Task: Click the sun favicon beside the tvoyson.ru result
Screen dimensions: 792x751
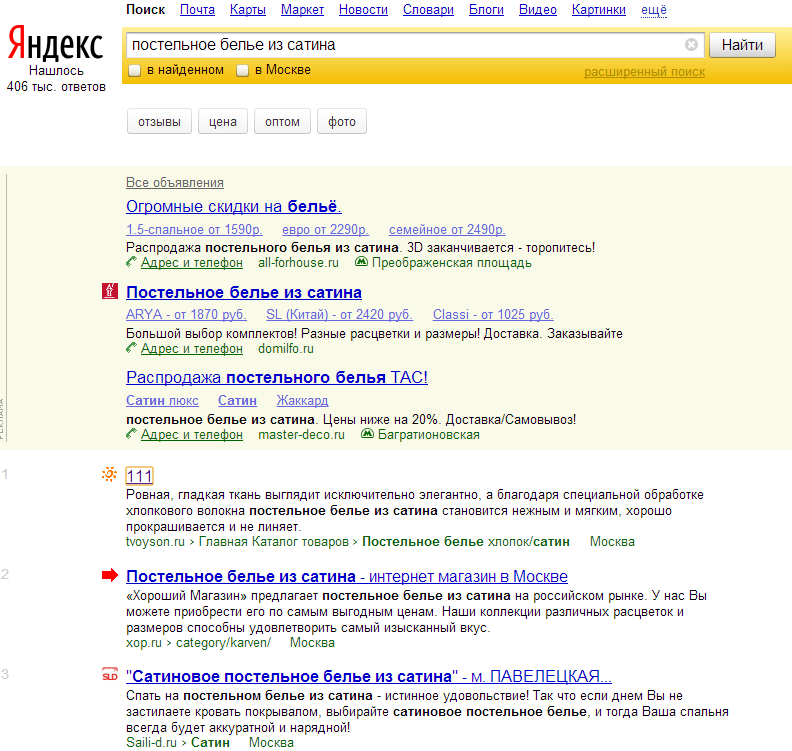Action: [x=109, y=474]
